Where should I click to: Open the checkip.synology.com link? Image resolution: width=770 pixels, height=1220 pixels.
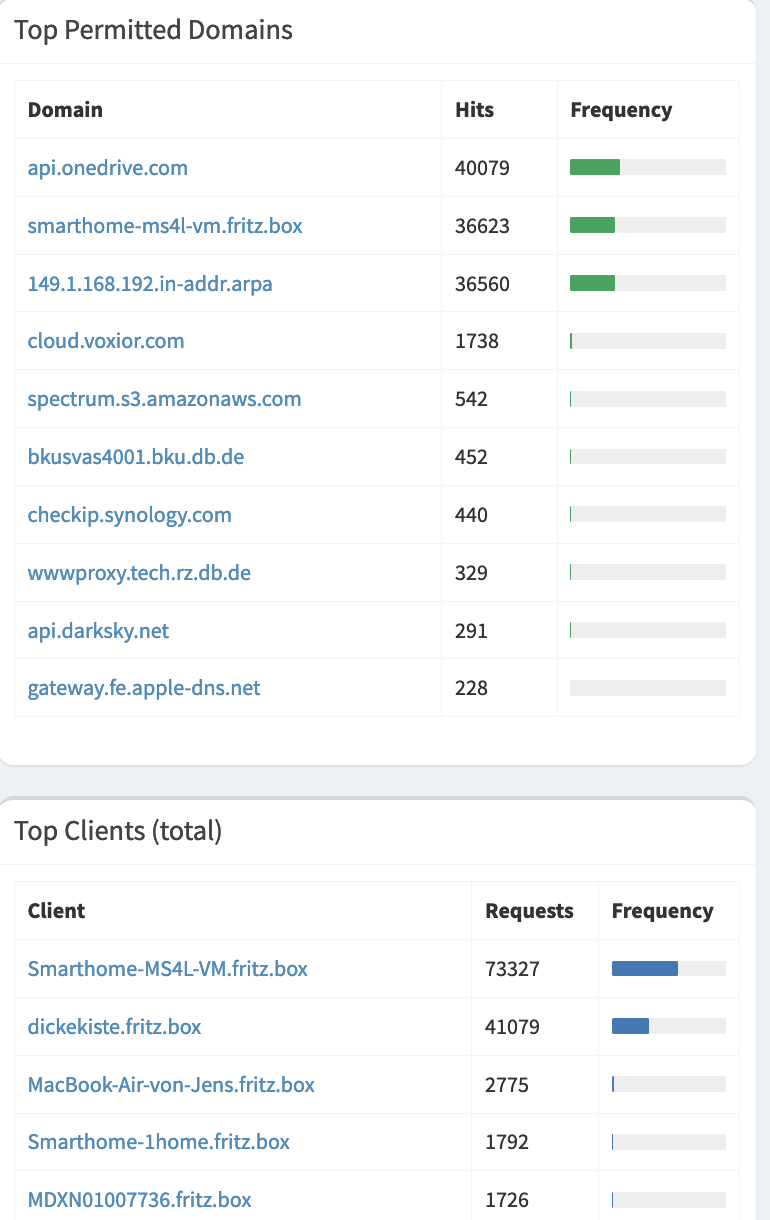pyautogui.click(x=129, y=515)
